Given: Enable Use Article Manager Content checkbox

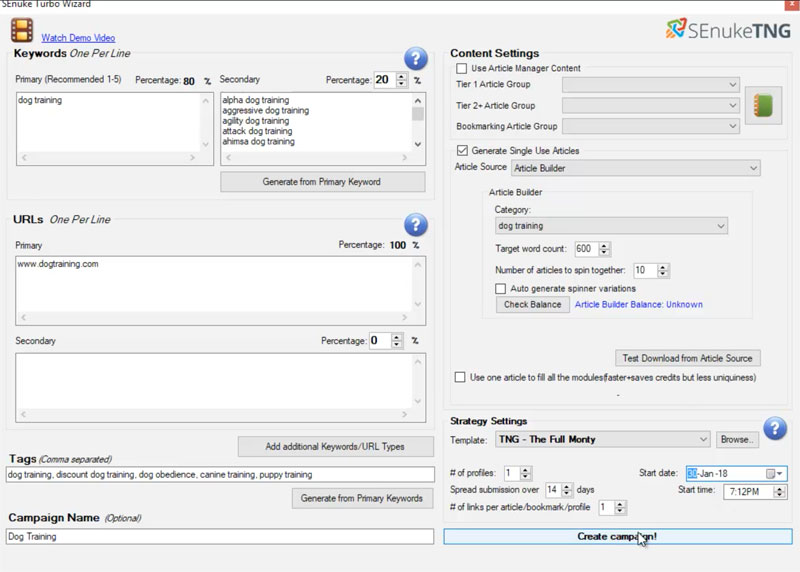Looking at the screenshot, I should click(462, 68).
